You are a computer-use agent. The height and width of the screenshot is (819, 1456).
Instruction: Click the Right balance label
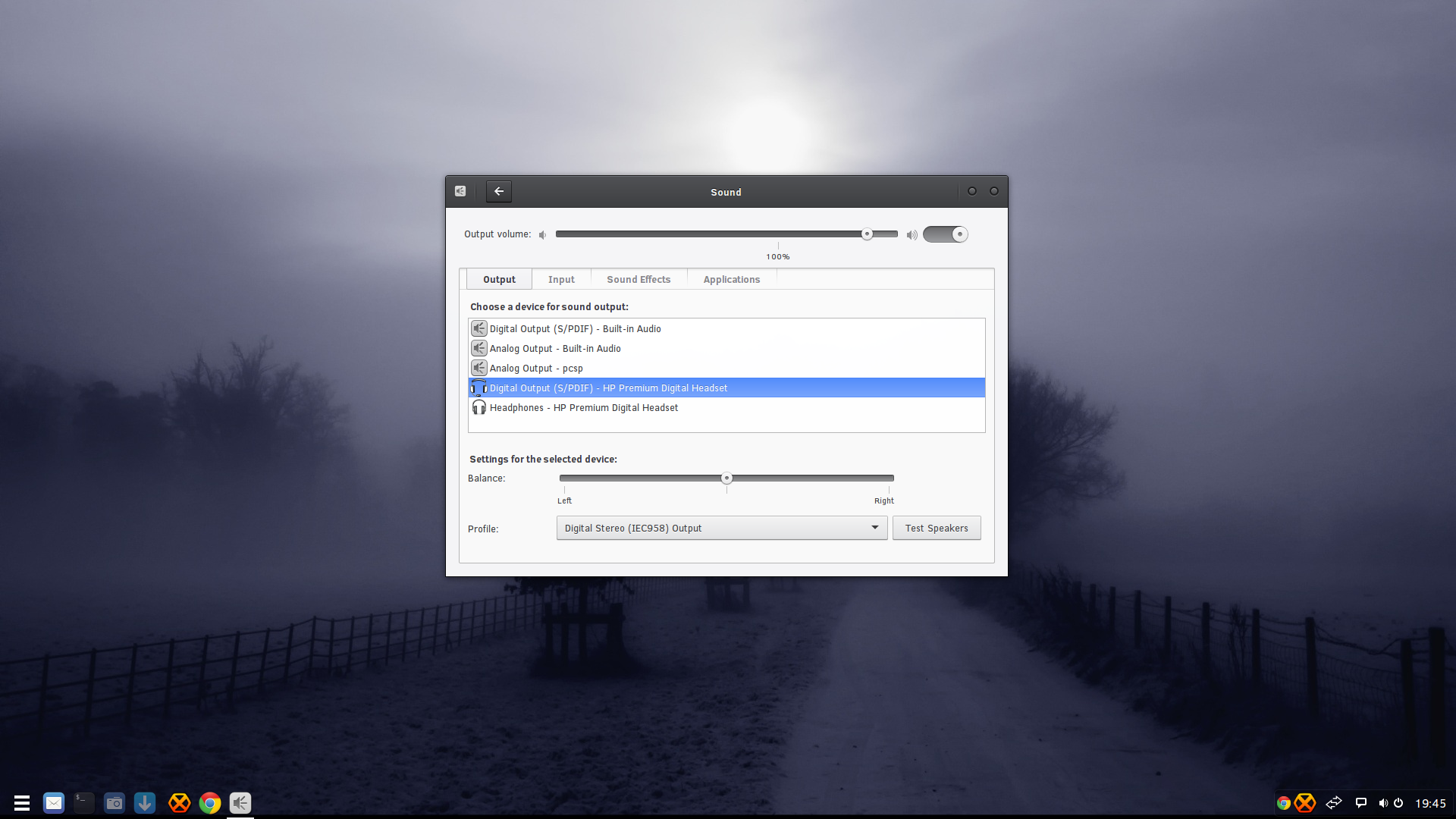coord(883,501)
